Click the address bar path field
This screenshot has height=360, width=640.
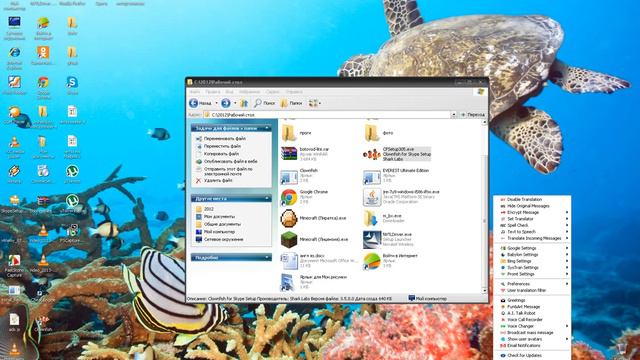tap(327, 115)
